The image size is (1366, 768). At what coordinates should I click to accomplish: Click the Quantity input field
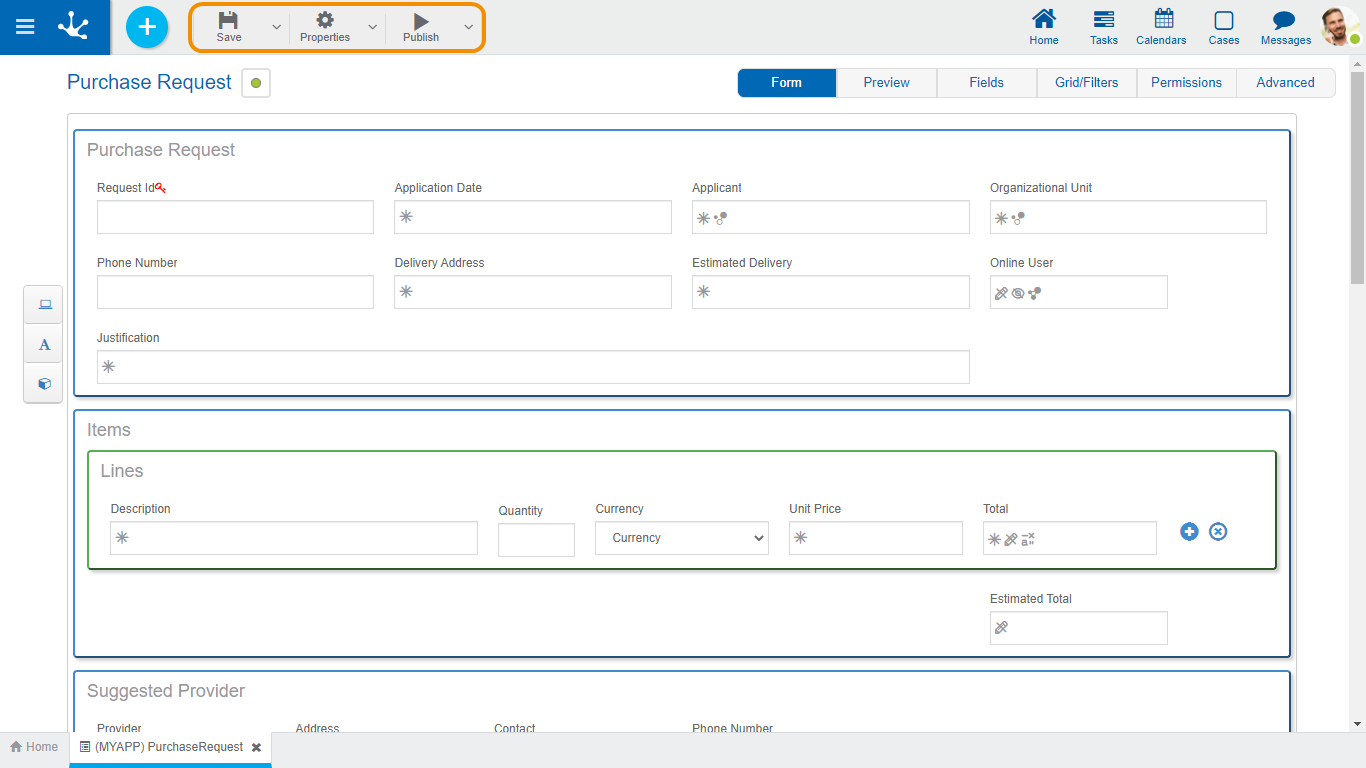tap(536, 540)
